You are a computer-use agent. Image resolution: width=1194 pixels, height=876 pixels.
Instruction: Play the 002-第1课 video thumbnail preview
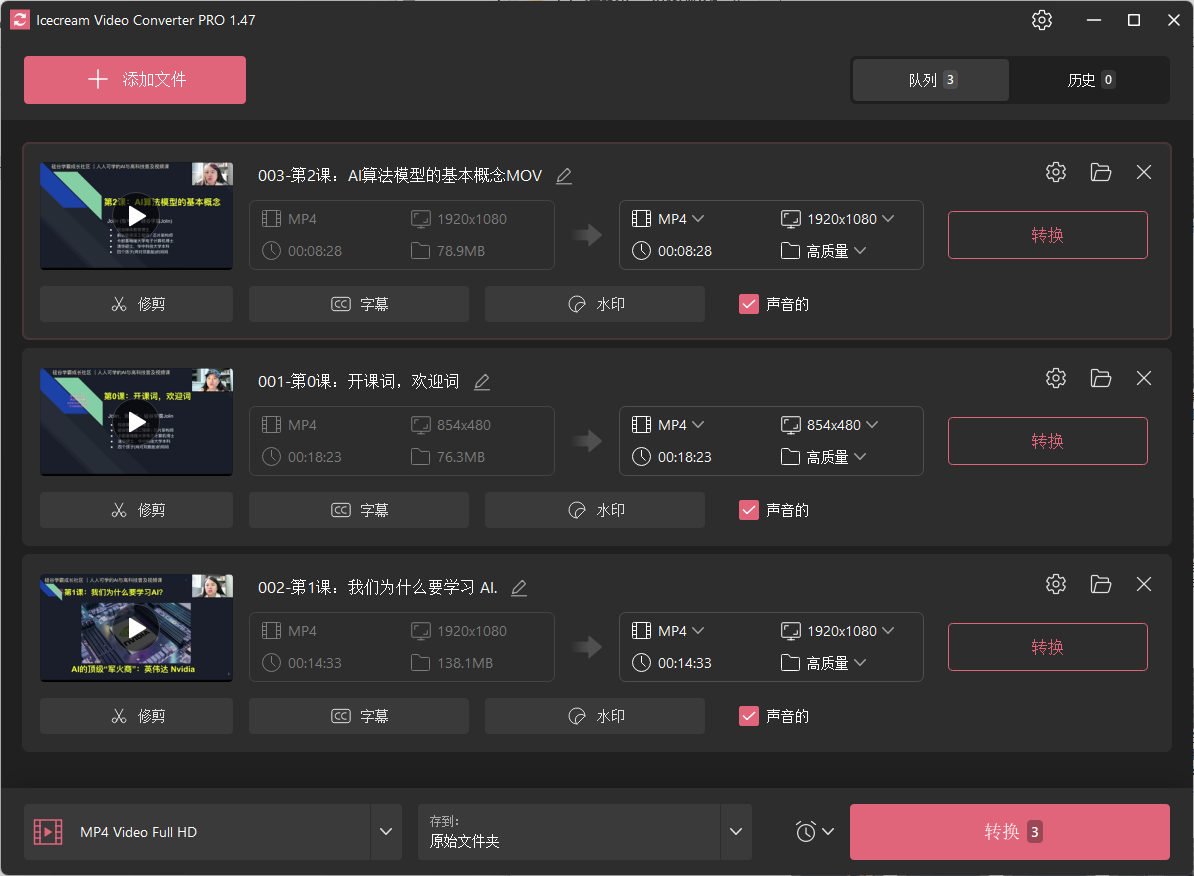click(x=137, y=628)
